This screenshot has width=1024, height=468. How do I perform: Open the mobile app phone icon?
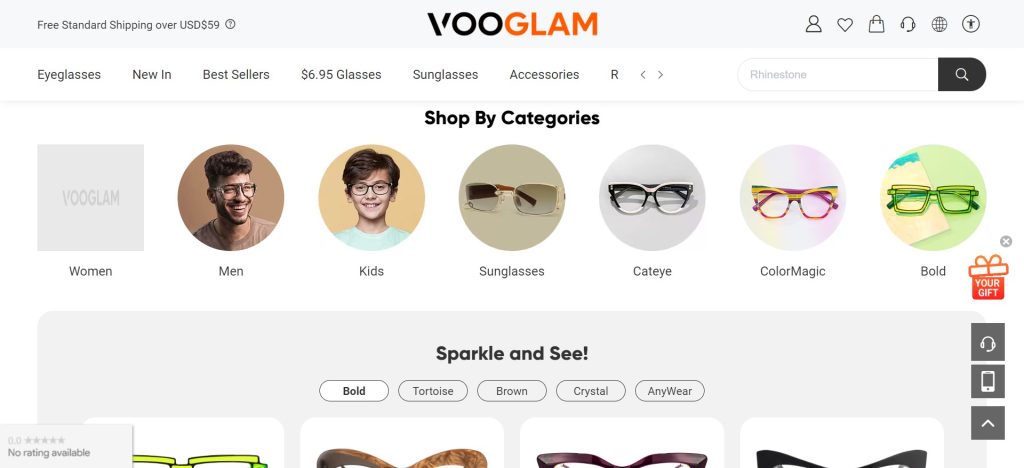[987, 381]
